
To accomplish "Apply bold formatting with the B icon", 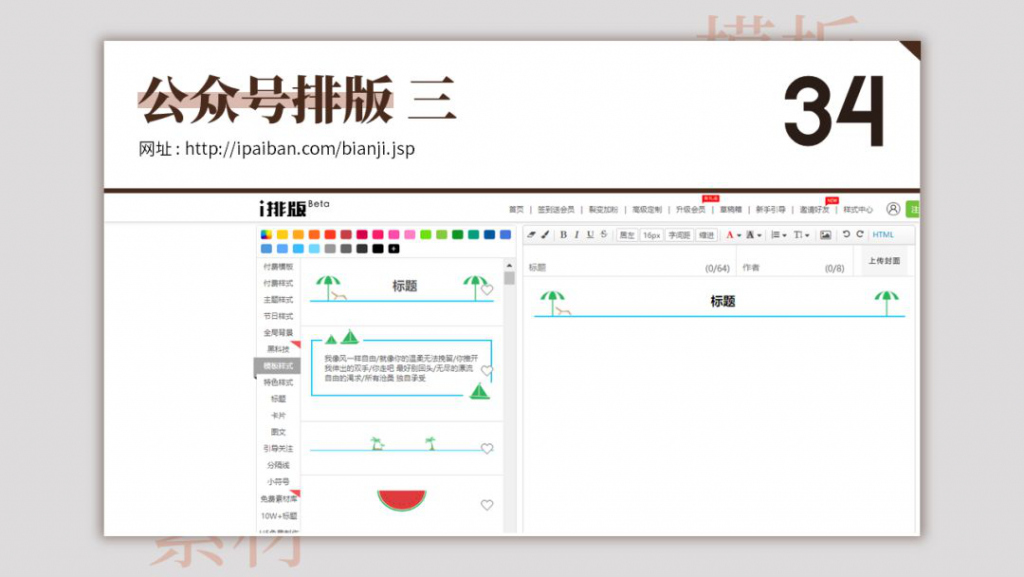I will [563, 236].
